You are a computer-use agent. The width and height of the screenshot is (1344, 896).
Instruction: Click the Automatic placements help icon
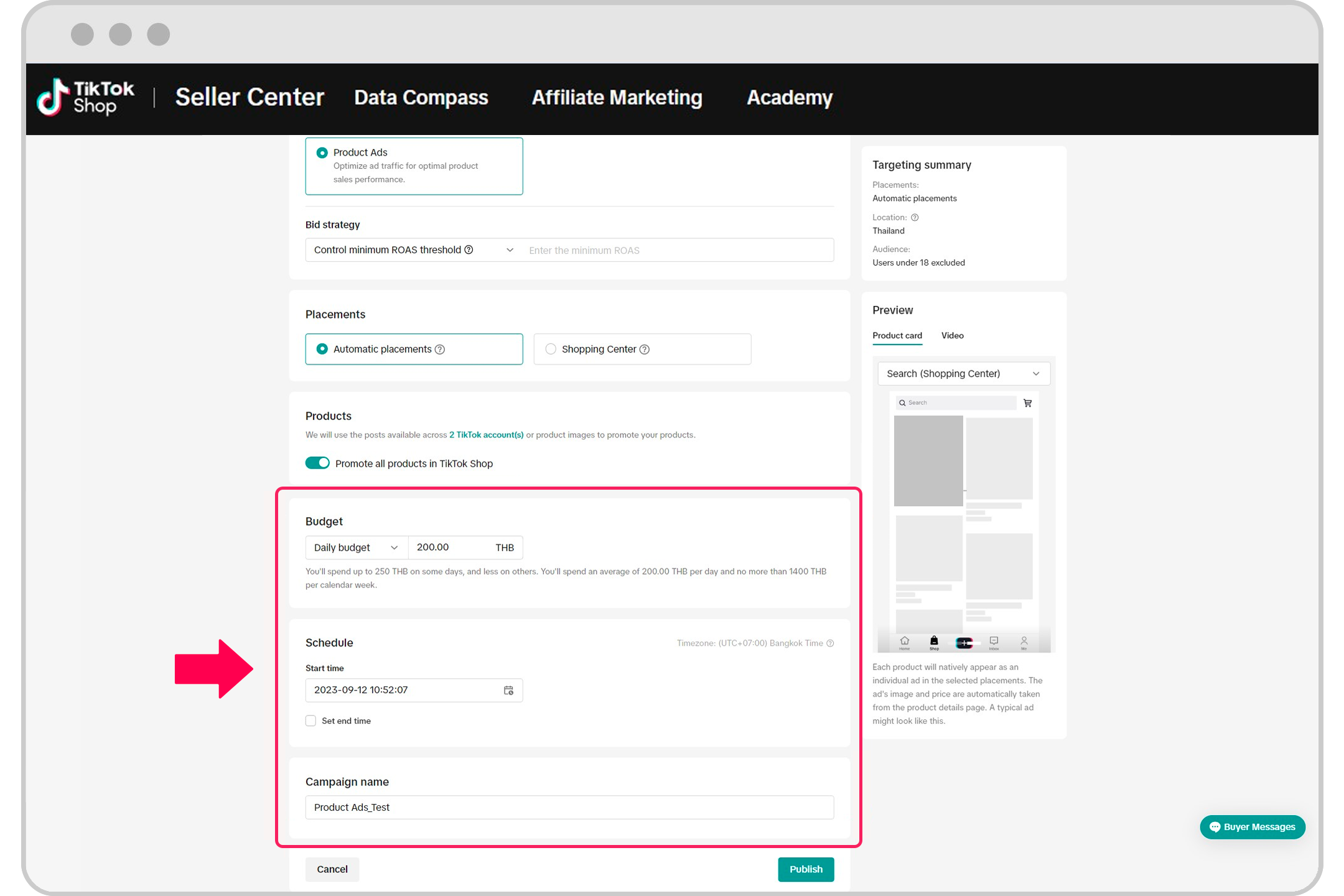coord(440,349)
